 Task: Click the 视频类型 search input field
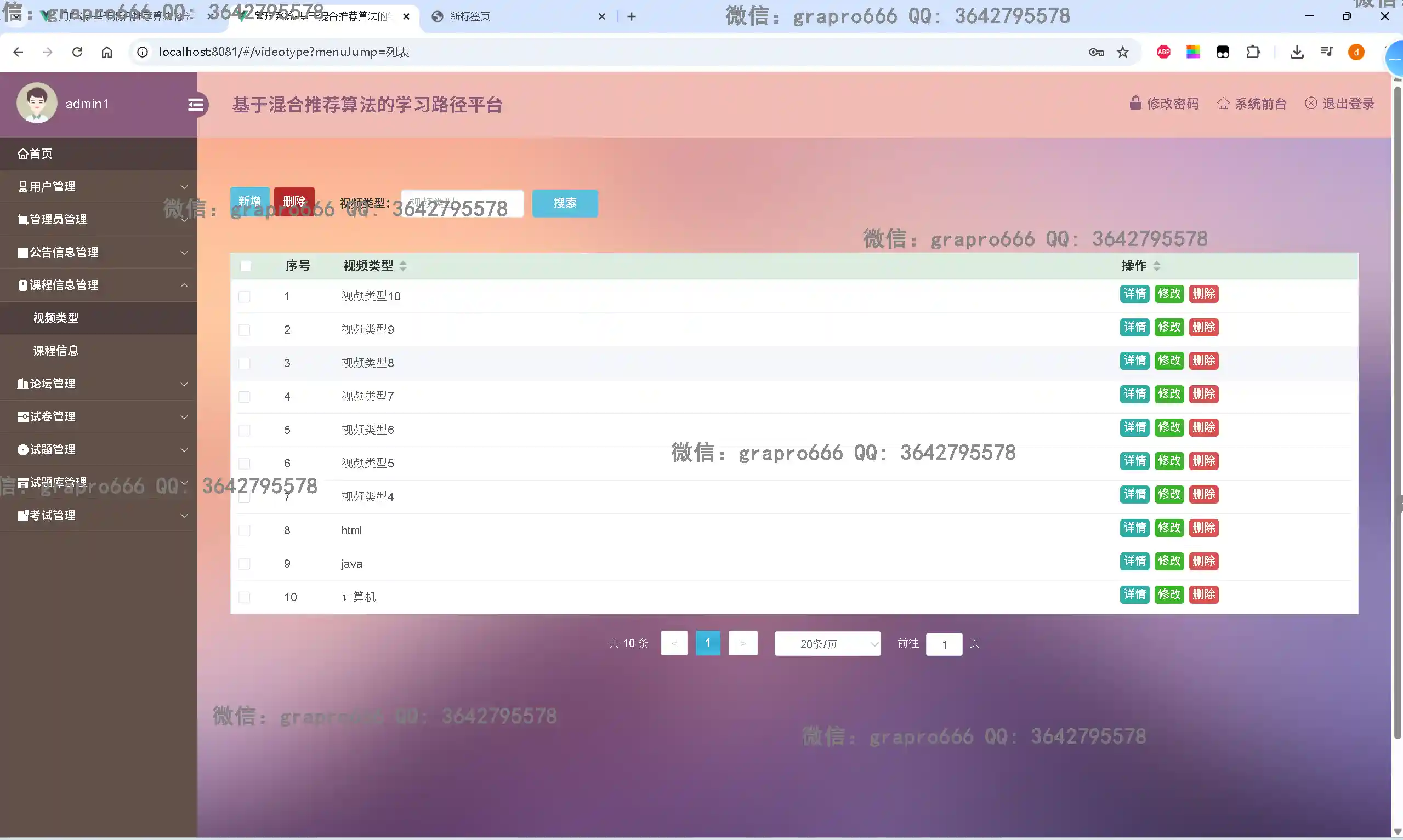462,203
